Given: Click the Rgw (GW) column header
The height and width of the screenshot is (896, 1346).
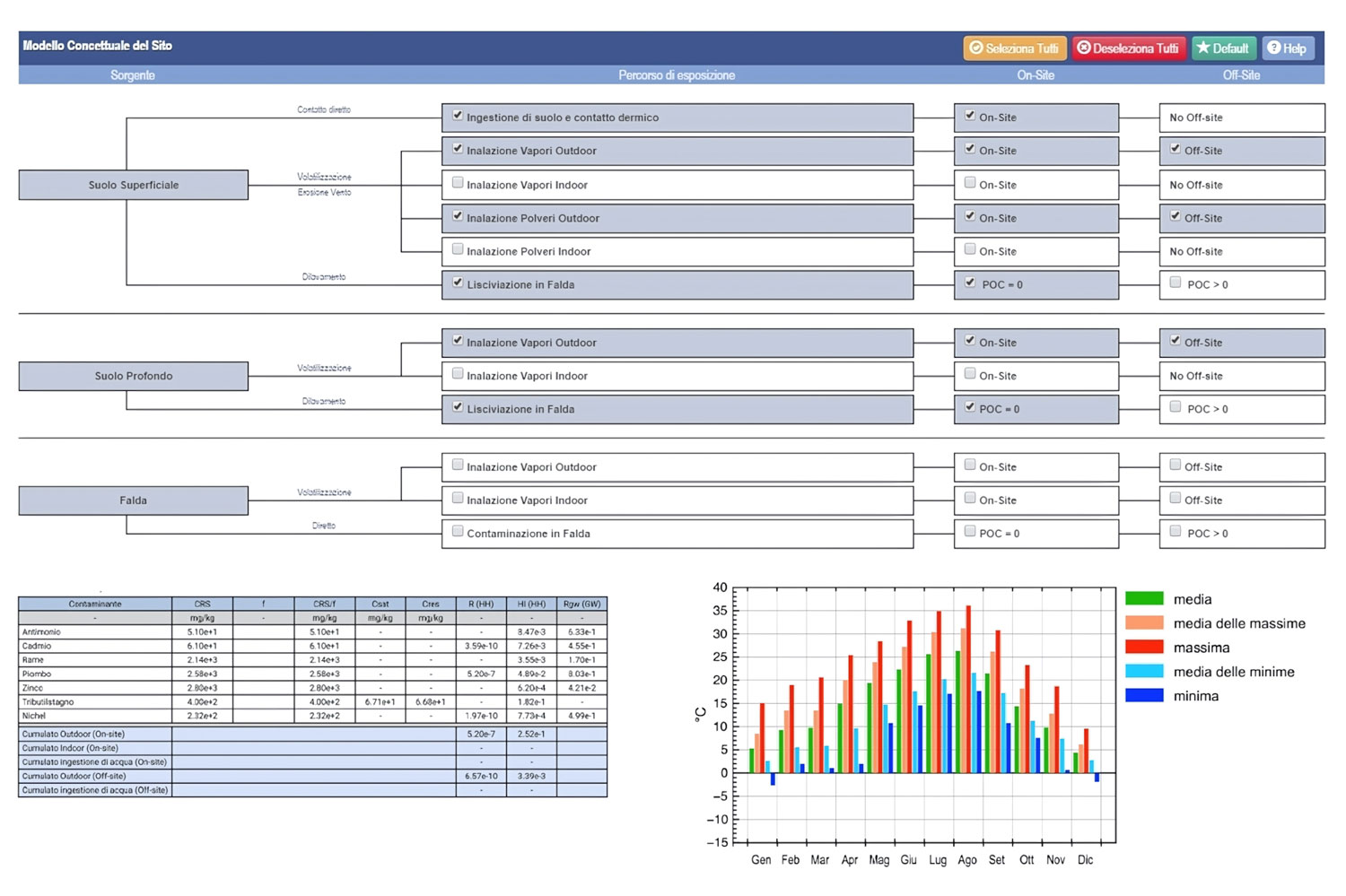Looking at the screenshot, I should tap(581, 604).
